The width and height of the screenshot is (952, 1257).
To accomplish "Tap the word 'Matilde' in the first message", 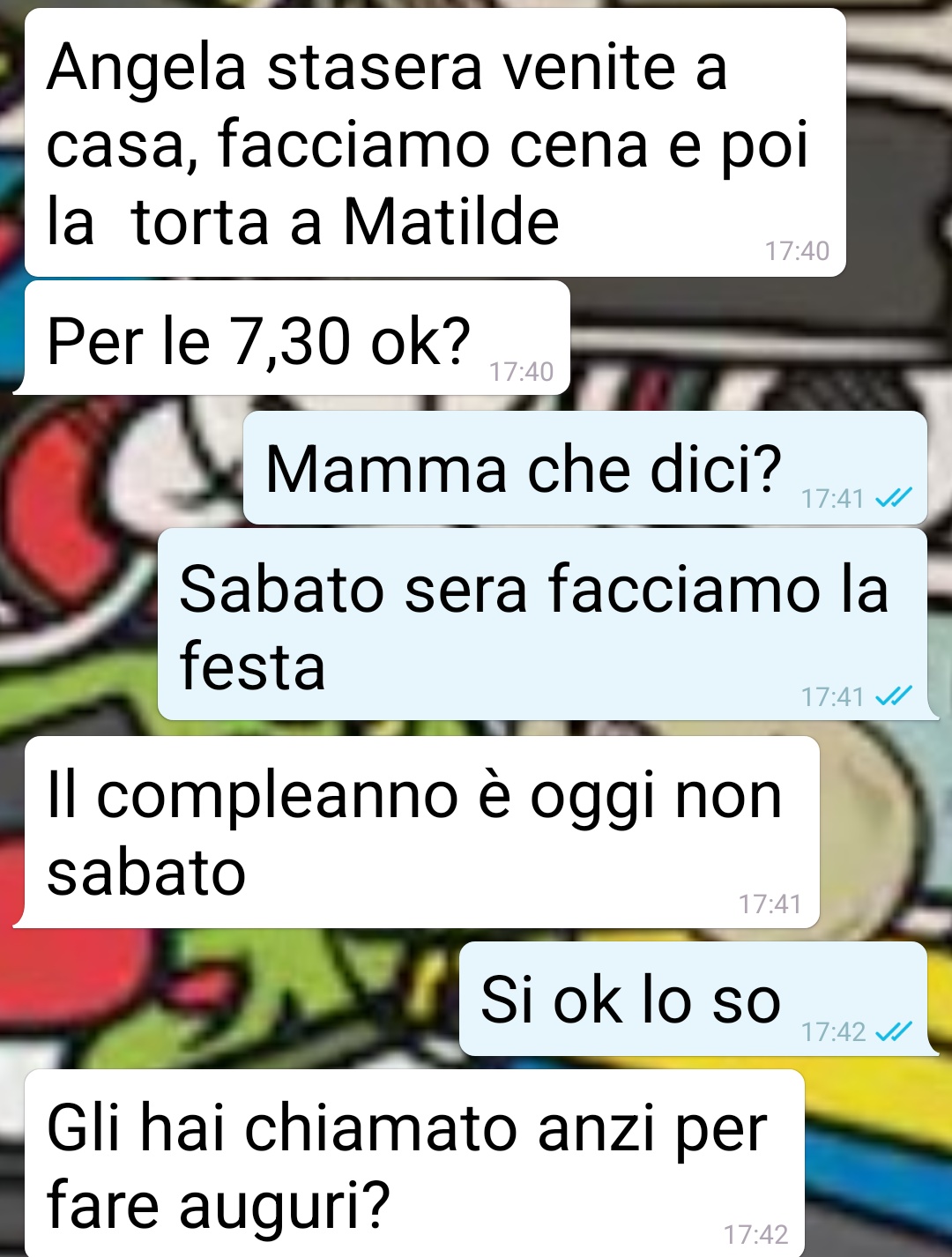I will click(x=450, y=221).
